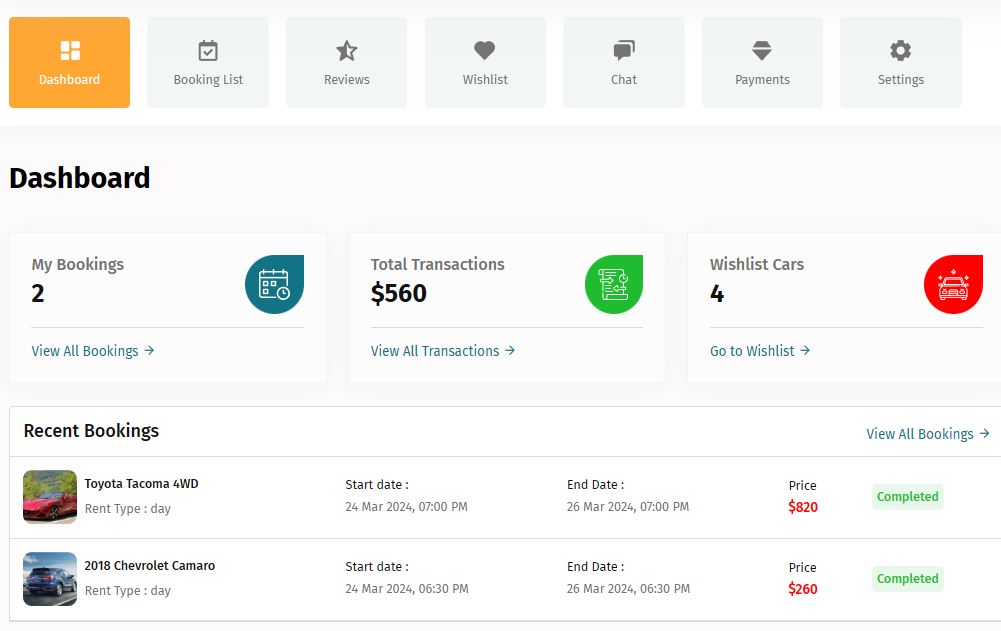The width and height of the screenshot is (1001, 631).
Task: Open the 2018 Chevrolet Camaro booking title
Action: pos(150,566)
